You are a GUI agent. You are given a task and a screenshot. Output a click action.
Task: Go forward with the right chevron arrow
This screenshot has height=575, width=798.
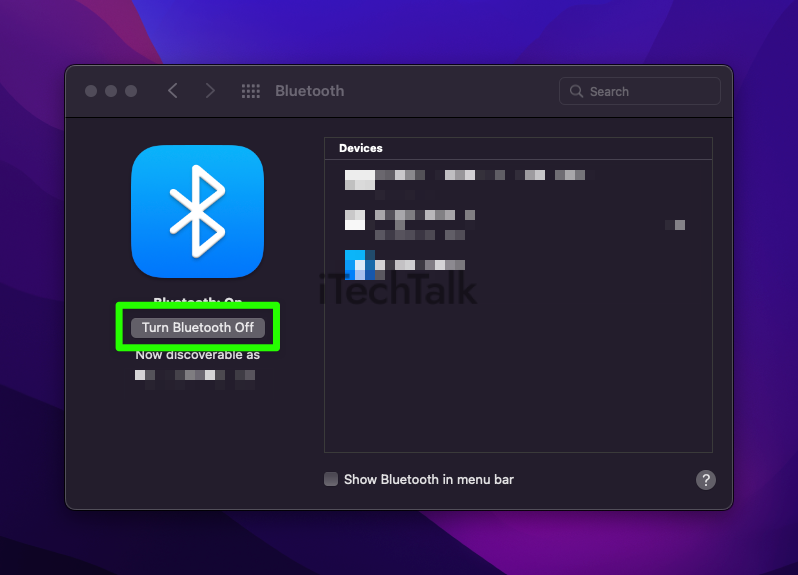point(210,91)
